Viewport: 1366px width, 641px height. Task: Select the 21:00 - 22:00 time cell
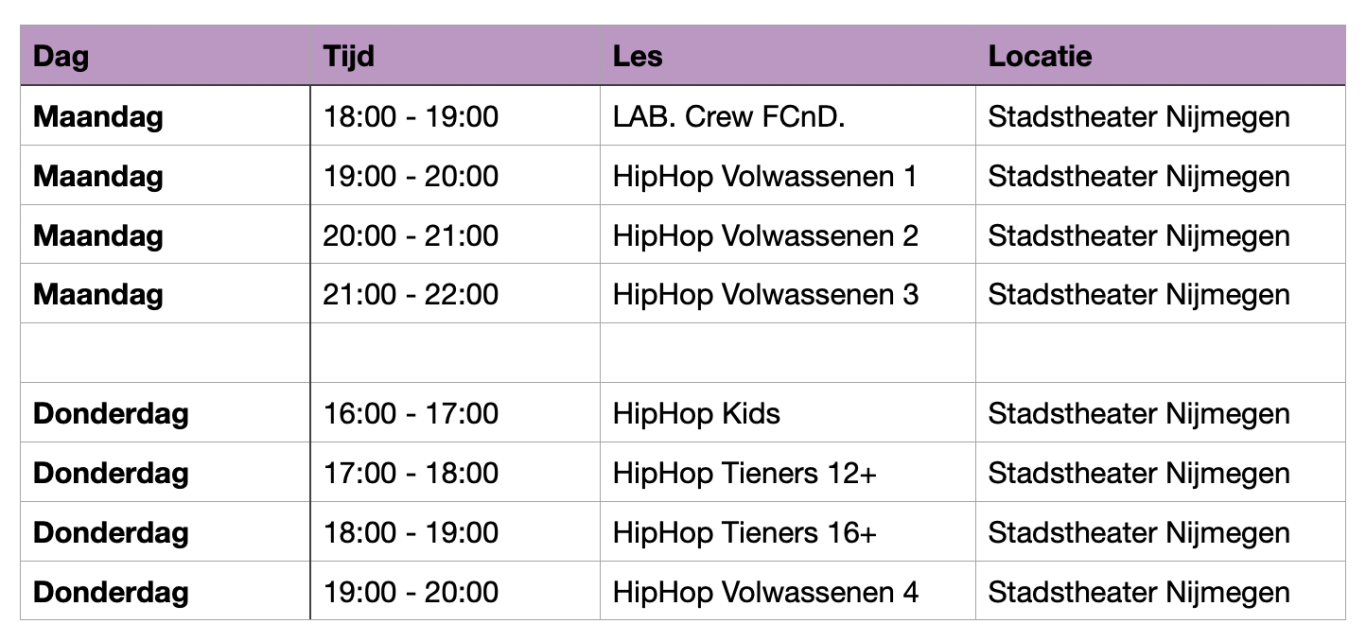coord(411,295)
